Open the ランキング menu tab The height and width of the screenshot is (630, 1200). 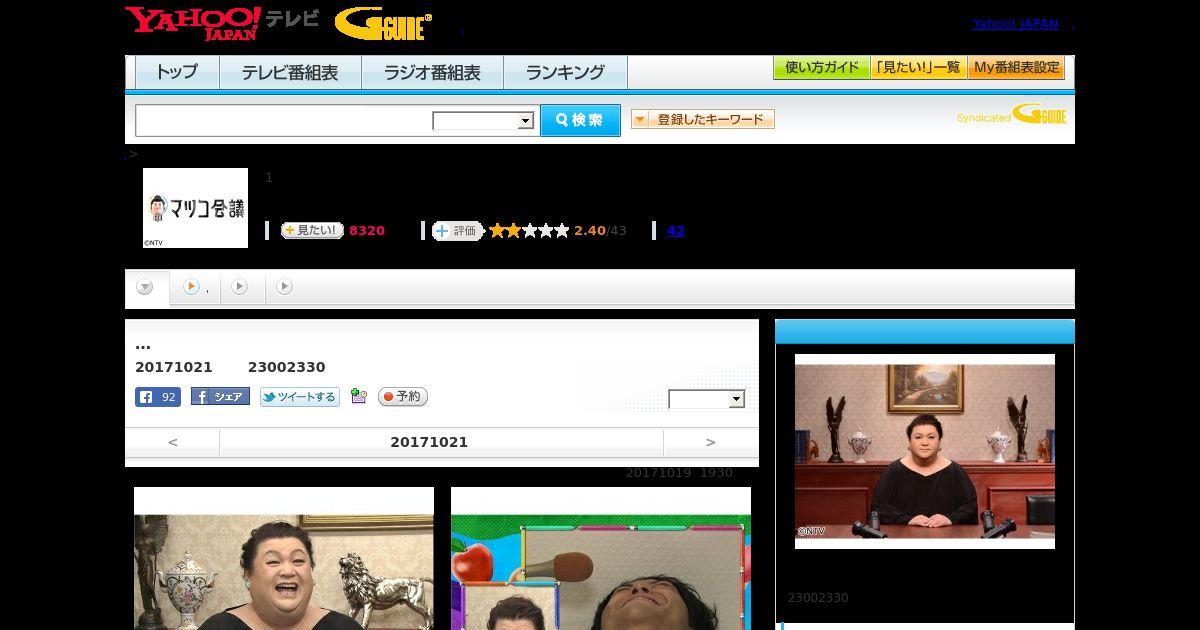[x=565, y=73]
